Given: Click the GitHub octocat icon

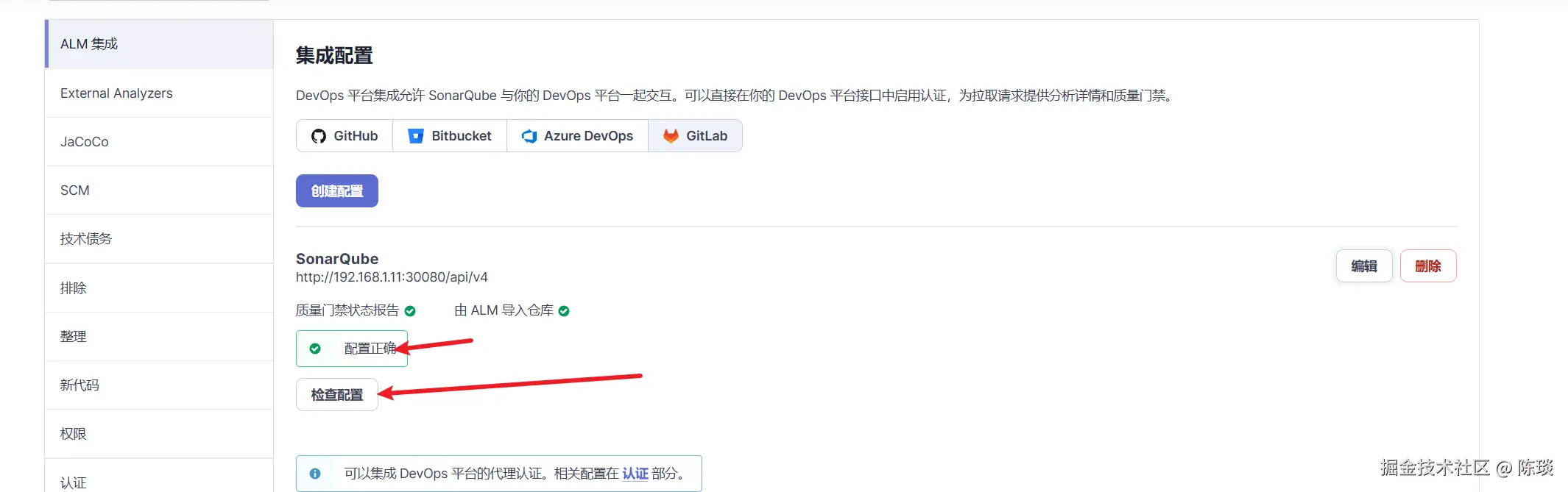Looking at the screenshot, I should coord(318,136).
